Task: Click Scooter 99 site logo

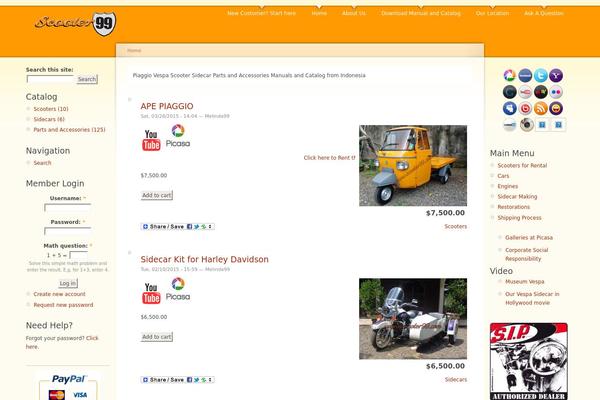Action: (x=75, y=23)
